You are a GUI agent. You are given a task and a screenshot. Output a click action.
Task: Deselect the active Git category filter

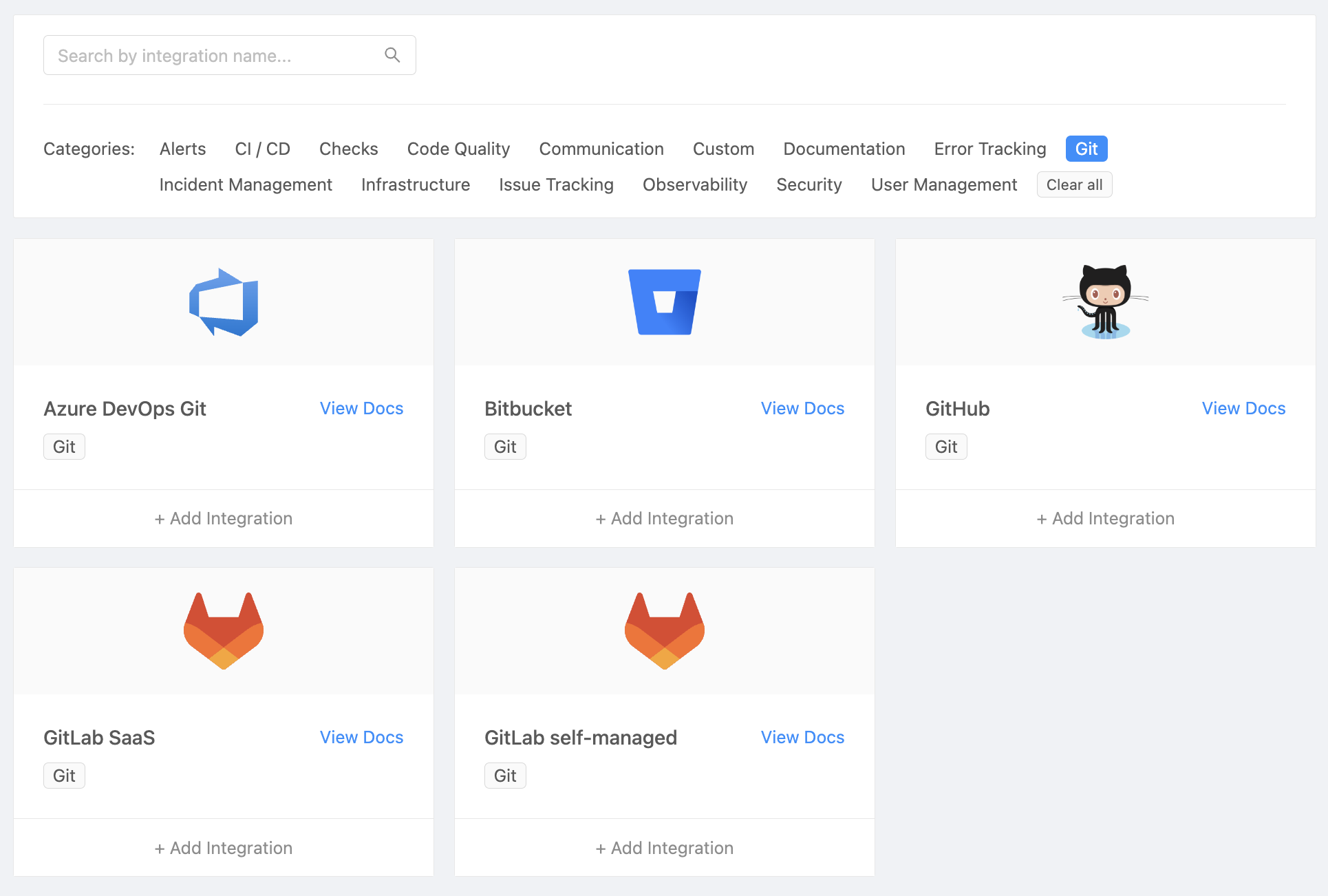pyautogui.click(x=1086, y=149)
